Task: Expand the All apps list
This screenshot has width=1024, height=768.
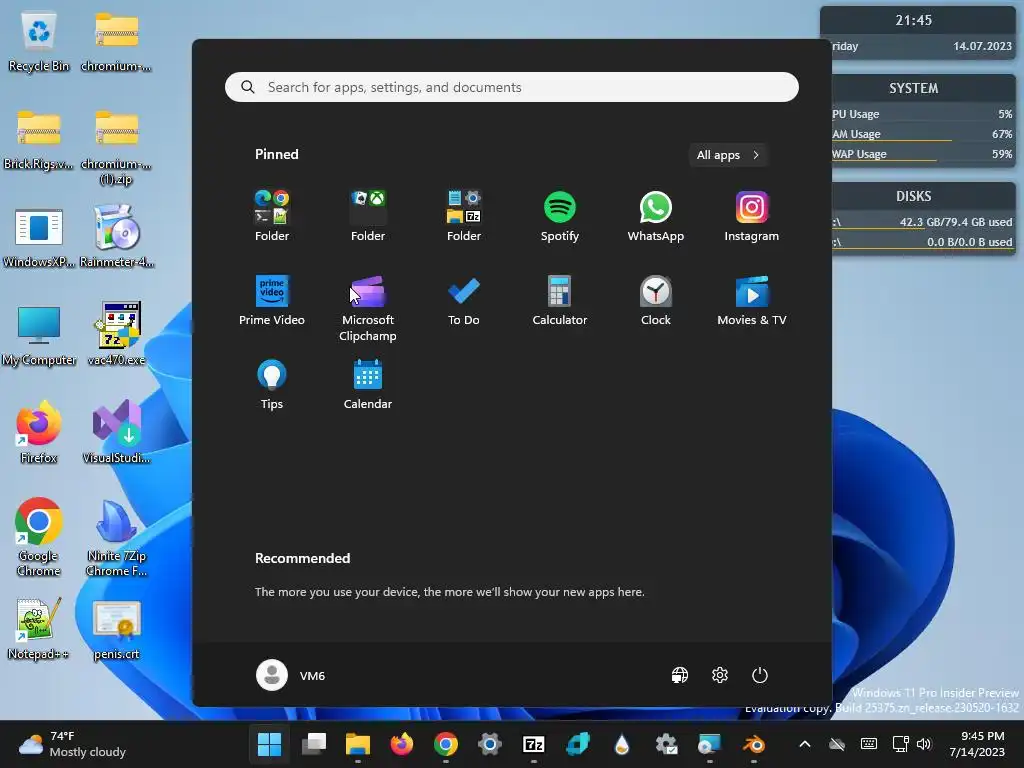Action: [x=728, y=155]
